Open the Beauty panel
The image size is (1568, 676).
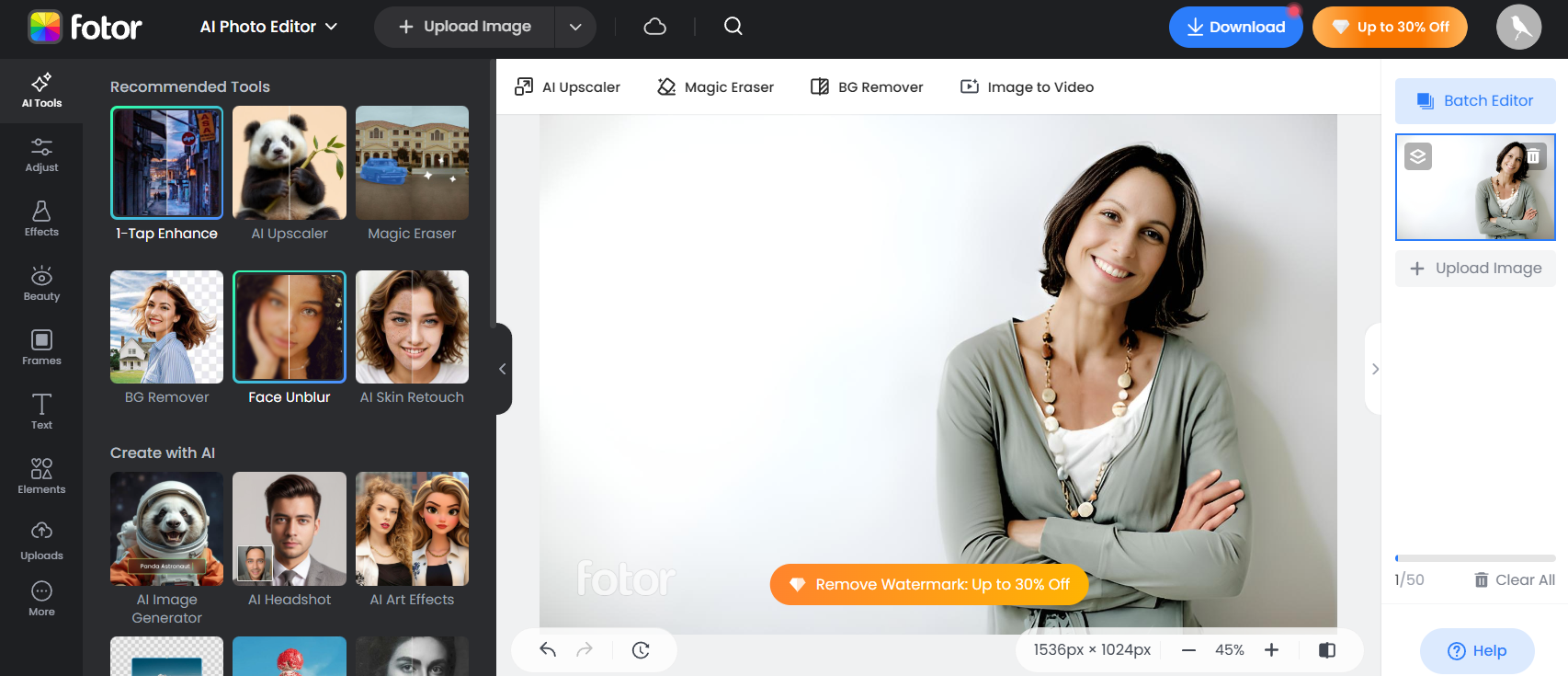(x=41, y=283)
